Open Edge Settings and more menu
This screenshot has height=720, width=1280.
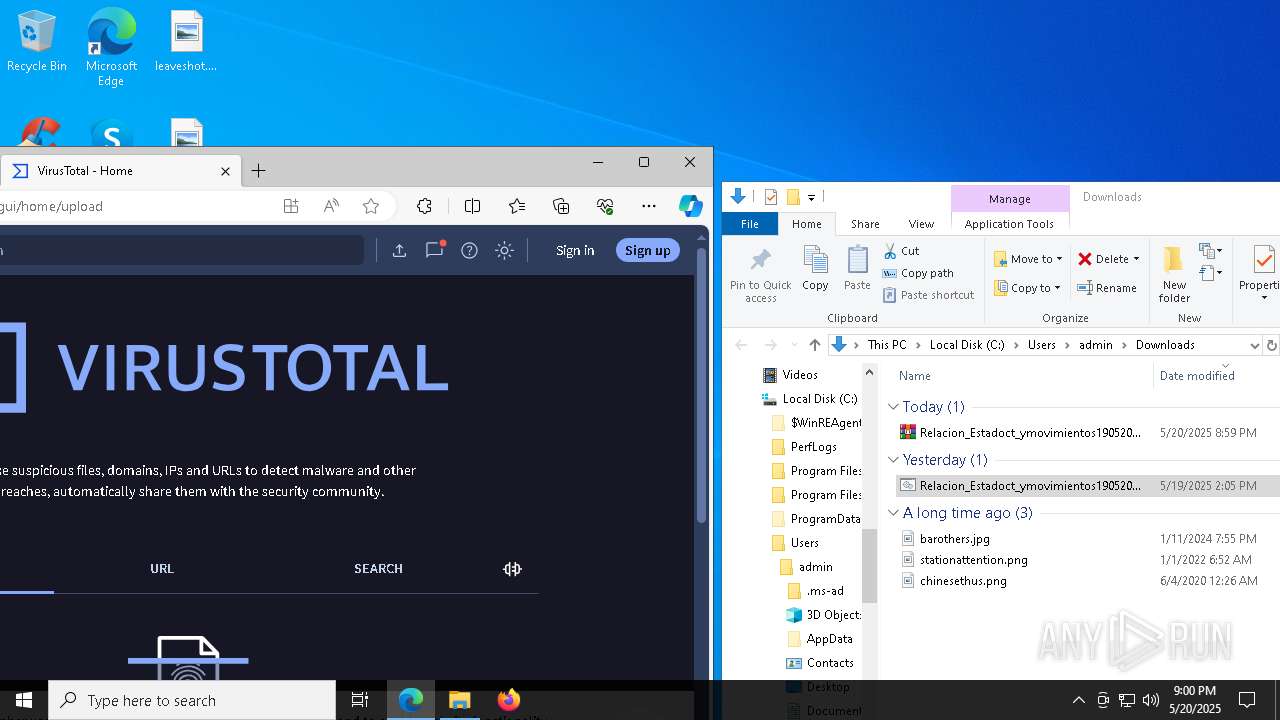click(x=649, y=206)
